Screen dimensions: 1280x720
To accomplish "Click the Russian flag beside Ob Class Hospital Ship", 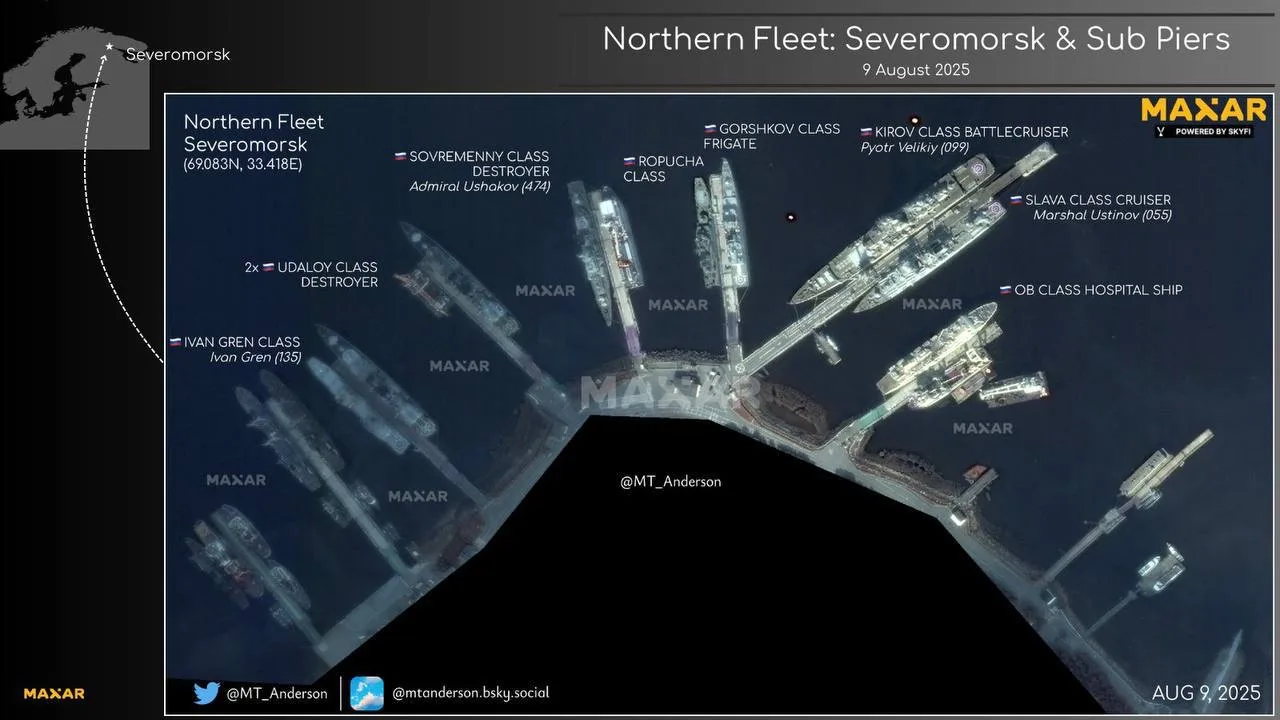I will coord(1005,290).
